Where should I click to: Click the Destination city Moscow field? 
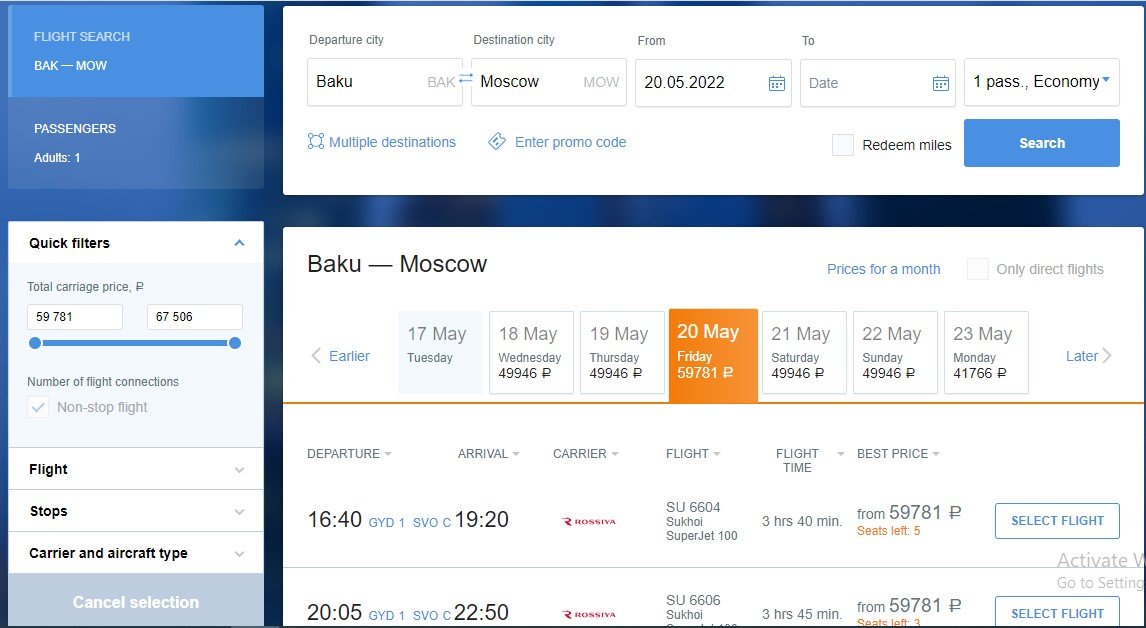click(x=549, y=82)
